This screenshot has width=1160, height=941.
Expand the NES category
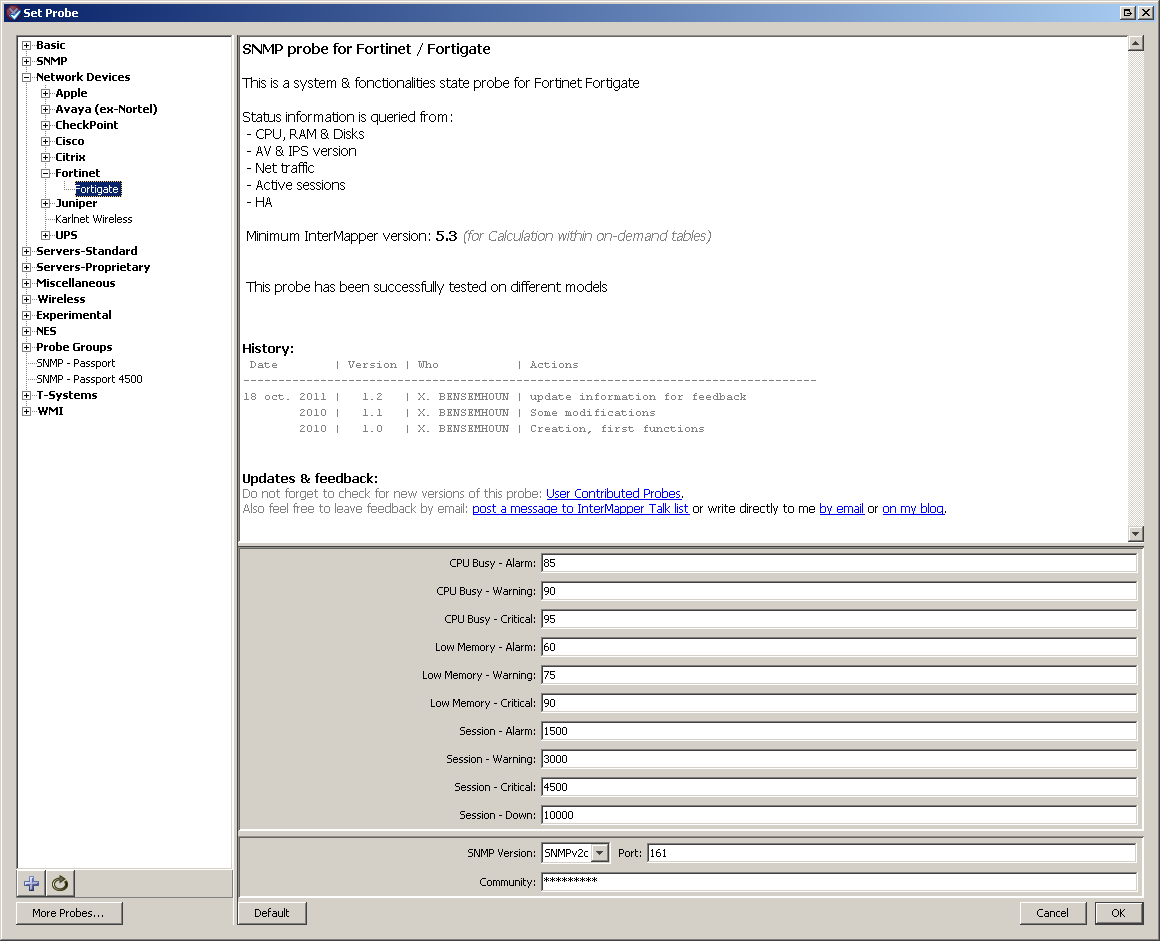tap(27, 331)
